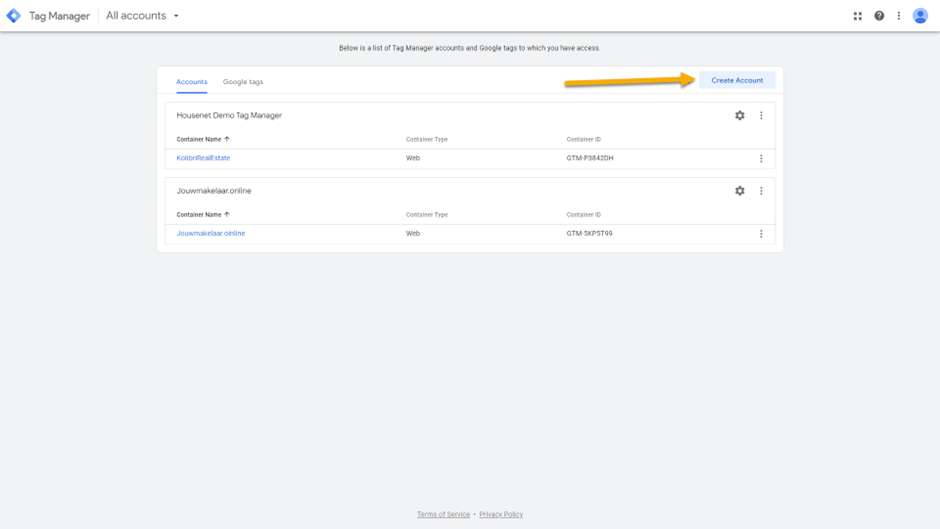The width and height of the screenshot is (940, 529).
Task: Open the Privacy Policy link
Action: [501, 515]
